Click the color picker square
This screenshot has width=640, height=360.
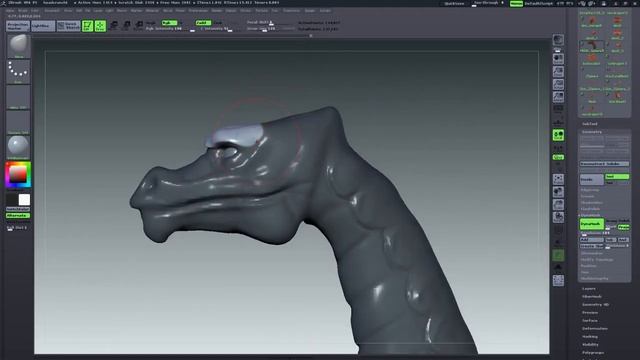pyautogui.click(x=18, y=175)
